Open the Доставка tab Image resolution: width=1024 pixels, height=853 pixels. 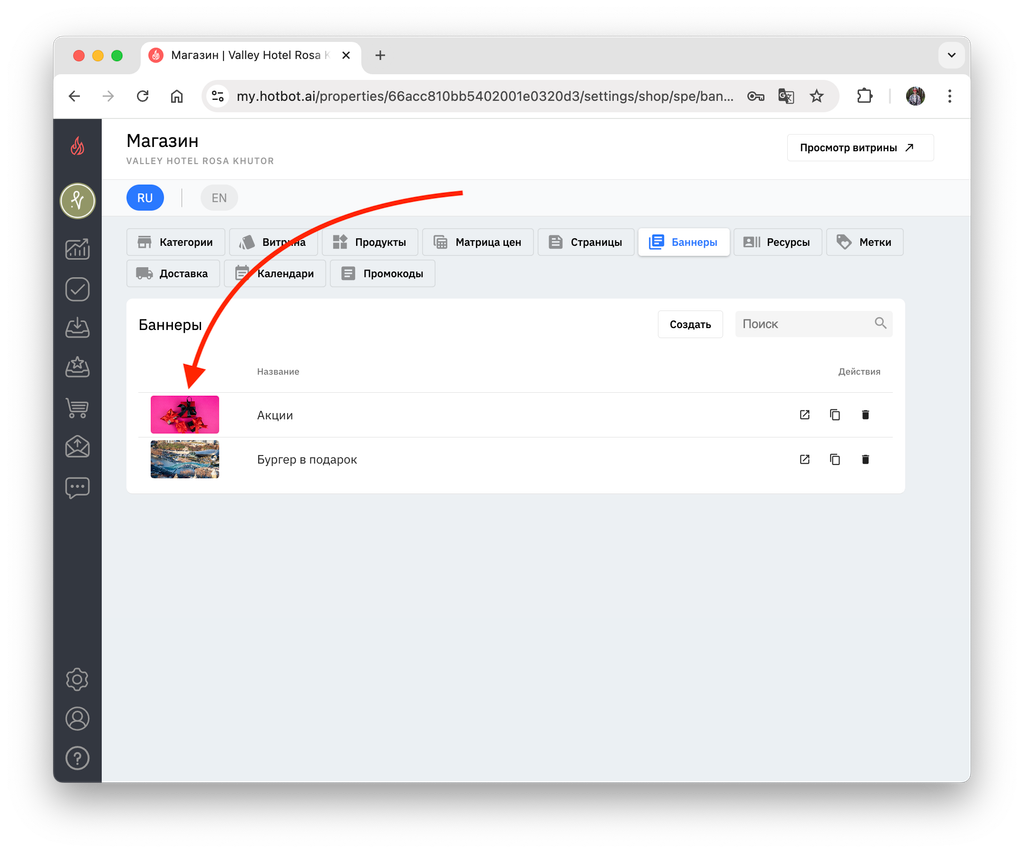click(x=173, y=274)
